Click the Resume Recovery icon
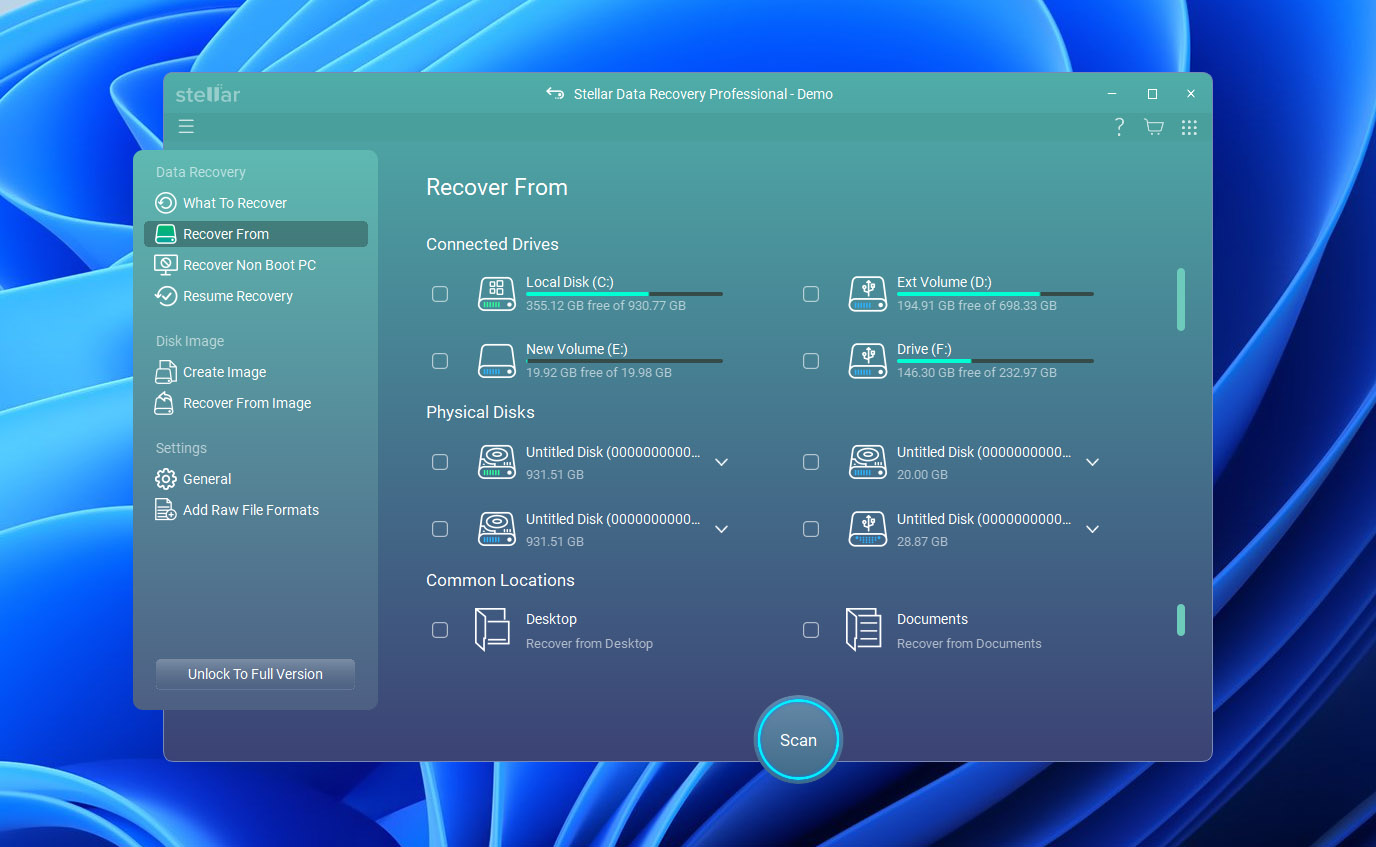The image size is (1376, 847). pyautogui.click(x=166, y=296)
